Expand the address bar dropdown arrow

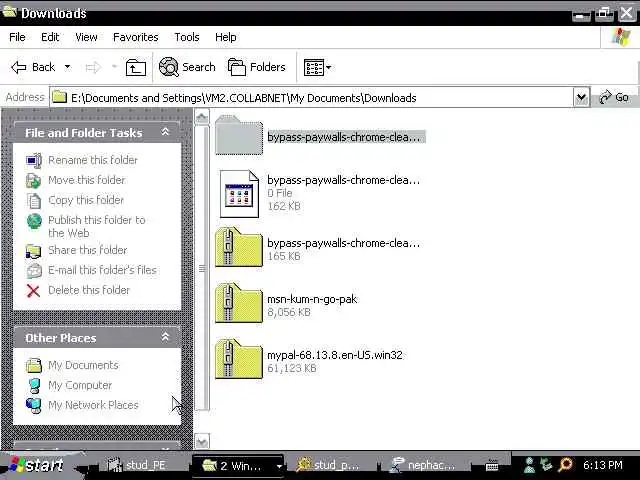[x=582, y=98]
